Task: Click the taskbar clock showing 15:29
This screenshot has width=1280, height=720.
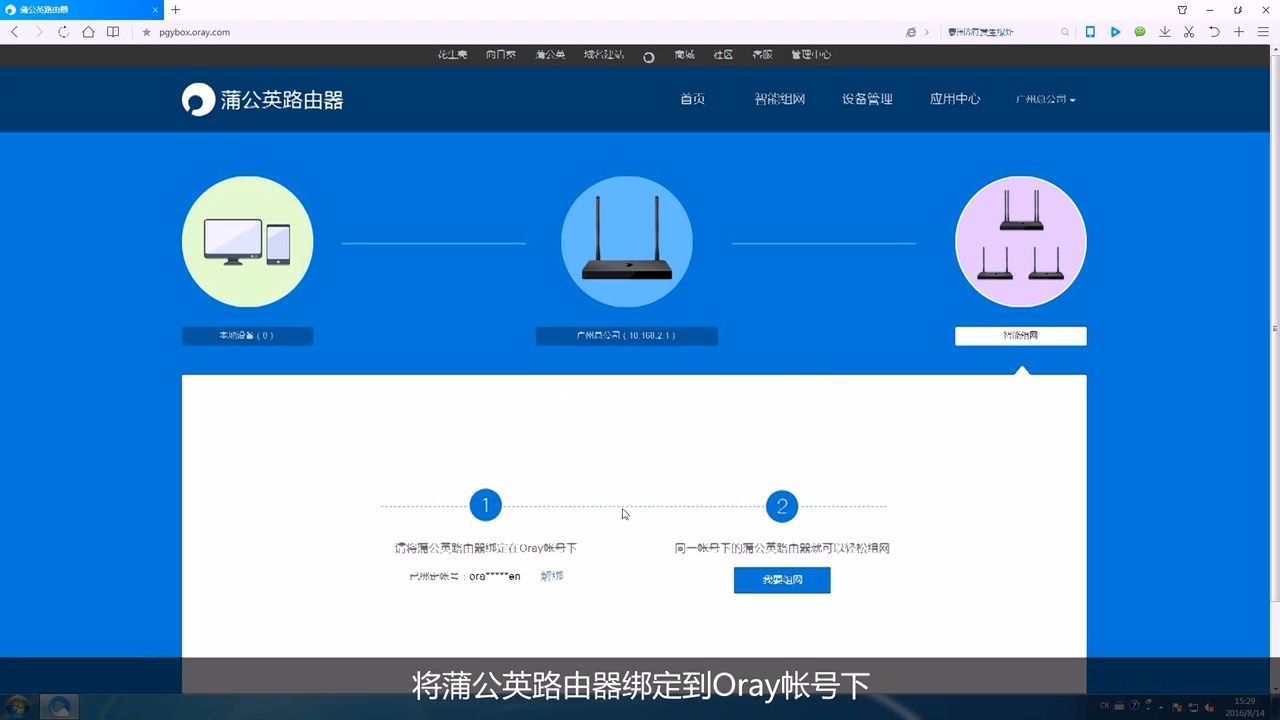Action: click(x=1245, y=706)
